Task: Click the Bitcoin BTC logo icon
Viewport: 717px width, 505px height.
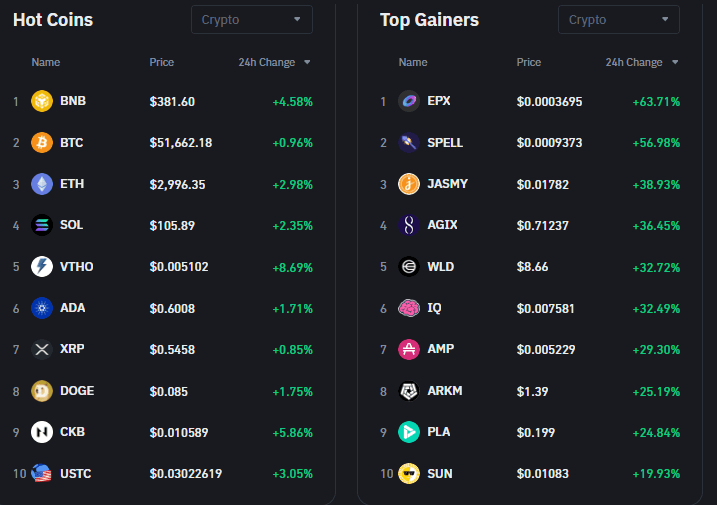Action: click(42, 143)
